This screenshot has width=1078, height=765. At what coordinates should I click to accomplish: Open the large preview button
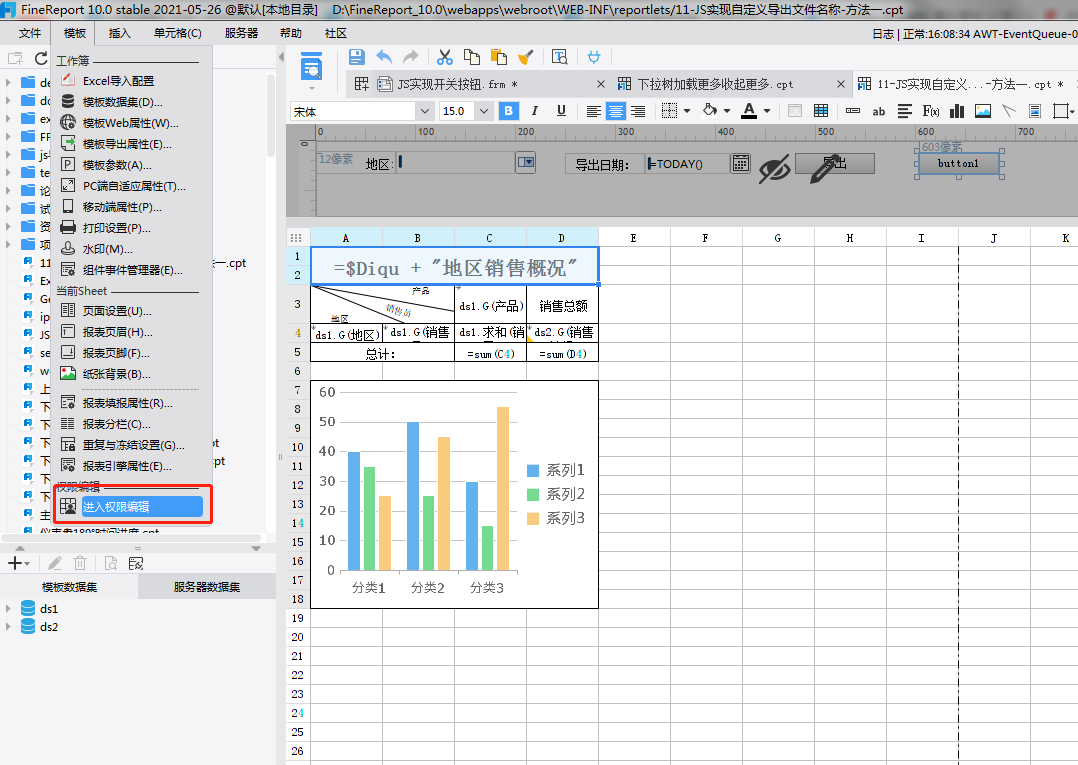click(311, 67)
